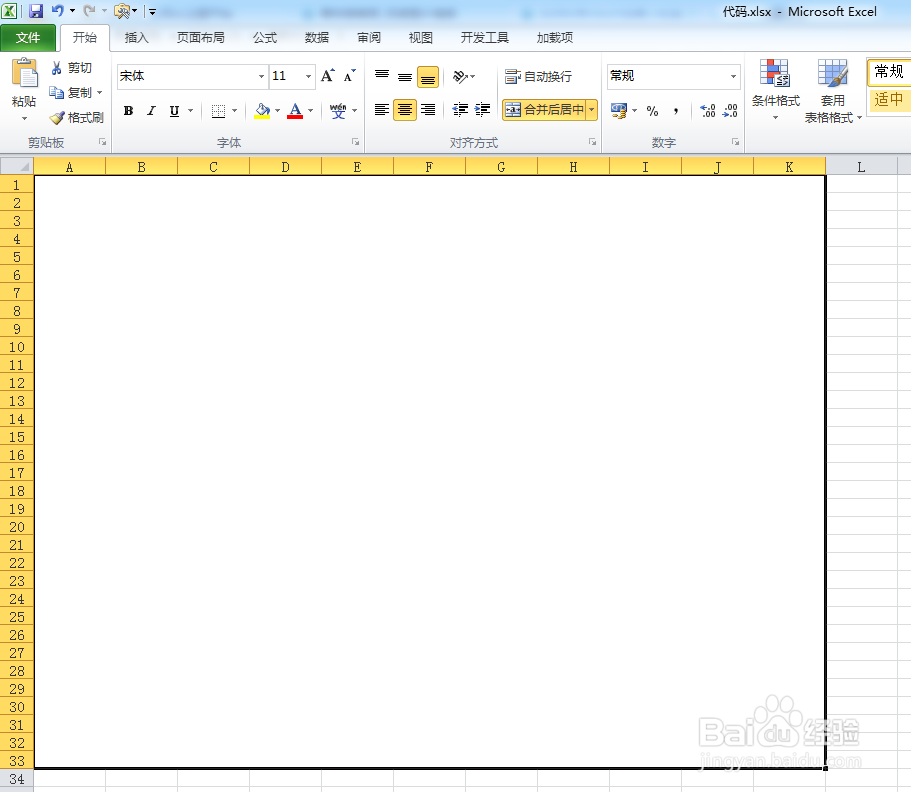This screenshot has height=792, width=911.
Task: Select the Format Painter brush
Action: coord(76,117)
